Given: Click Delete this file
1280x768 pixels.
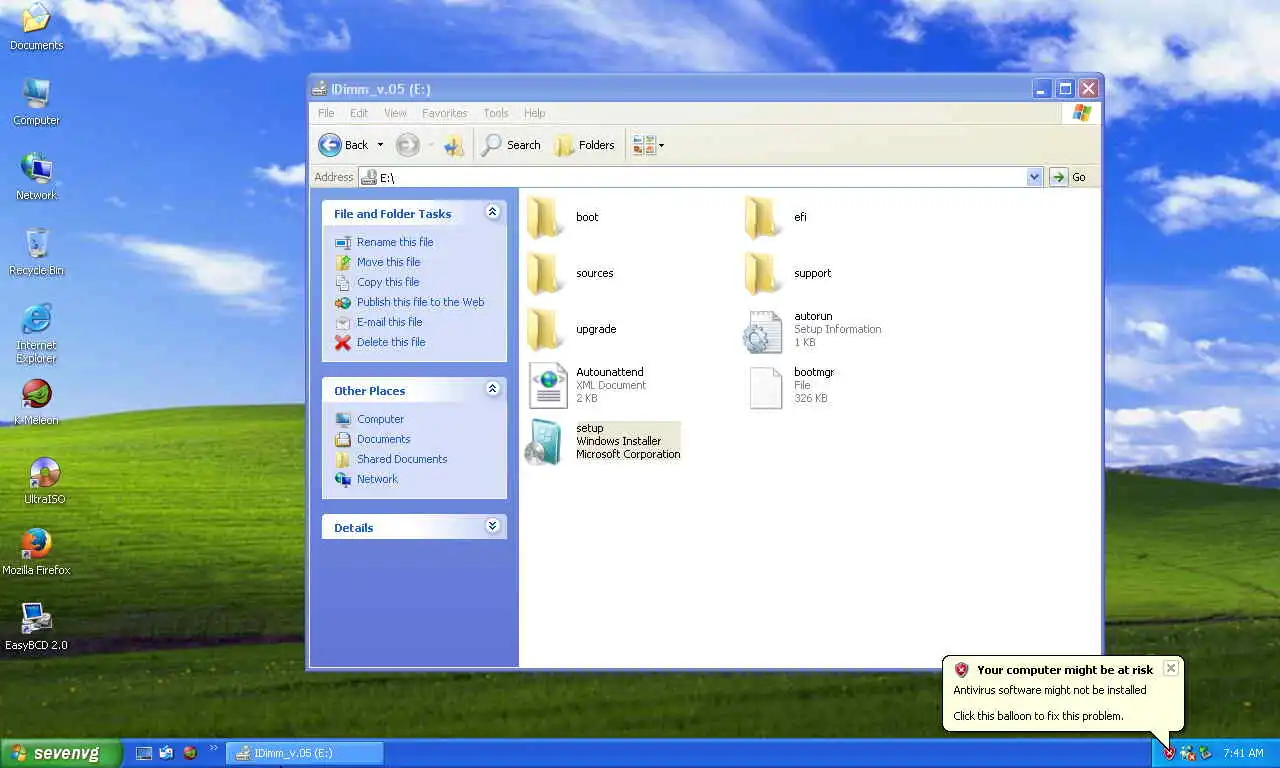Looking at the screenshot, I should click(380, 342).
